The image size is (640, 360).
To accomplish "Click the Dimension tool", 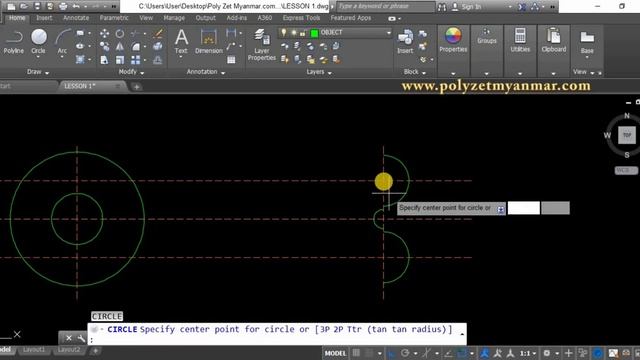I will tap(209, 42).
